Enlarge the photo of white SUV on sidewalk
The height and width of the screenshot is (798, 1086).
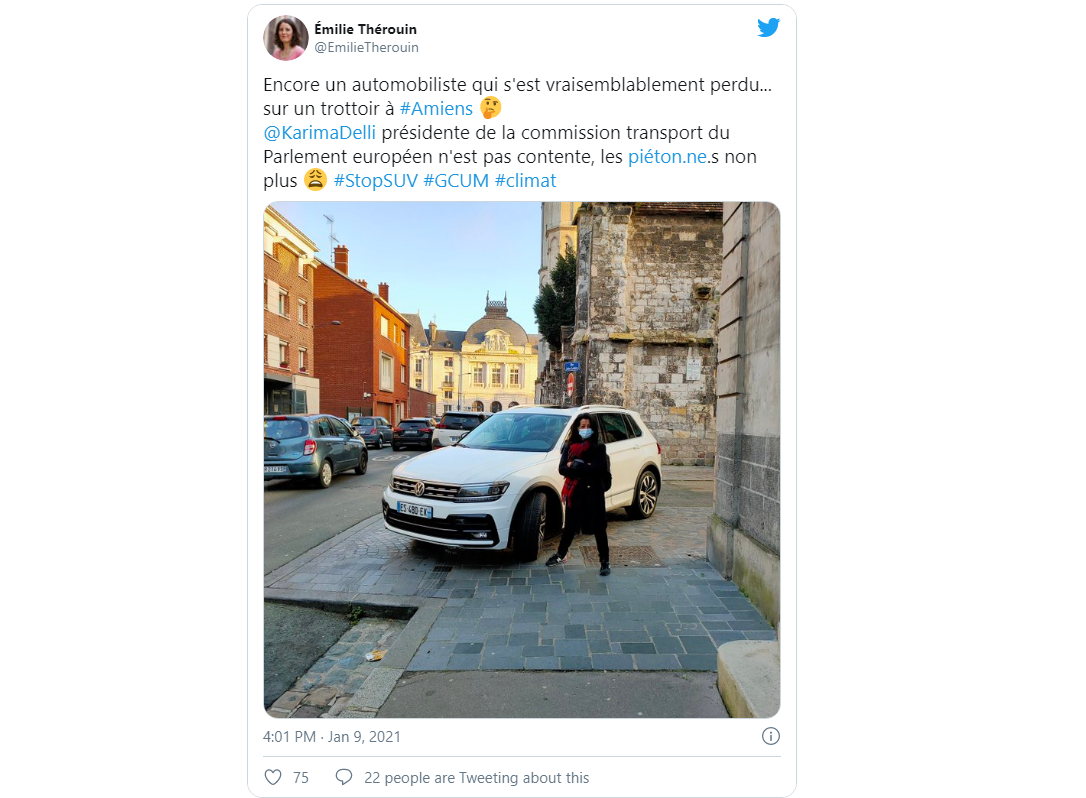tap(522, 460)
